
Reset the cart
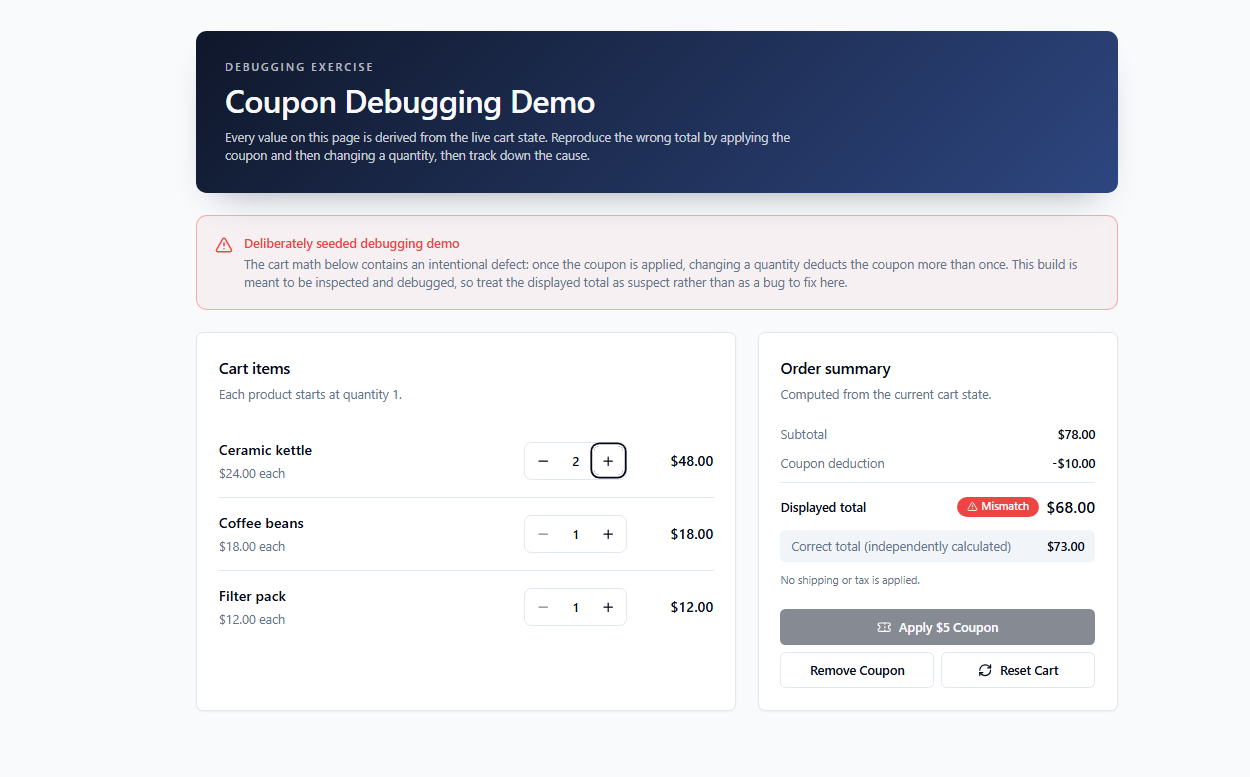(1018, 670)
